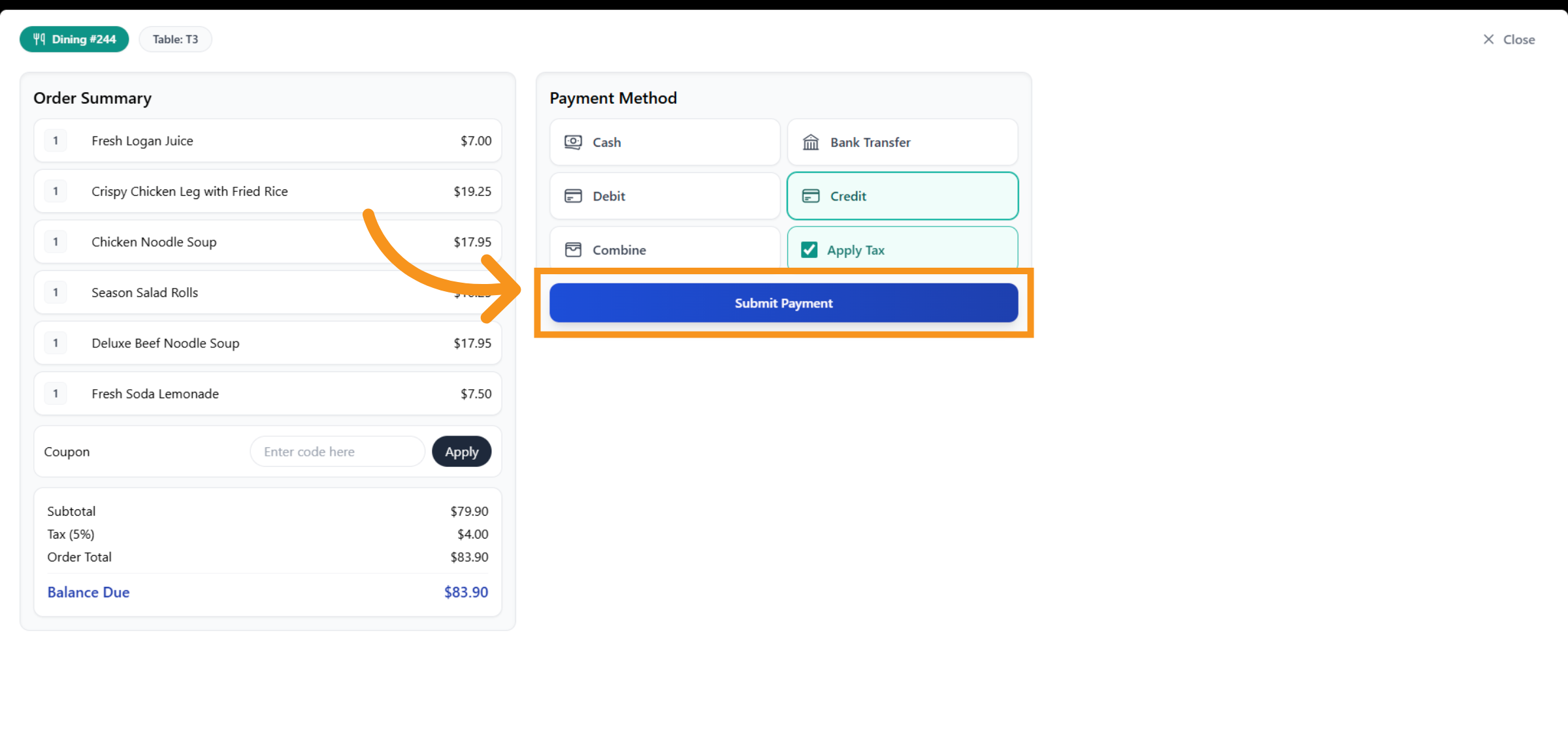This screenshot has height=743, width=1568.
Task: Select the Cash payment option
Action: click(x=664, y=142)
